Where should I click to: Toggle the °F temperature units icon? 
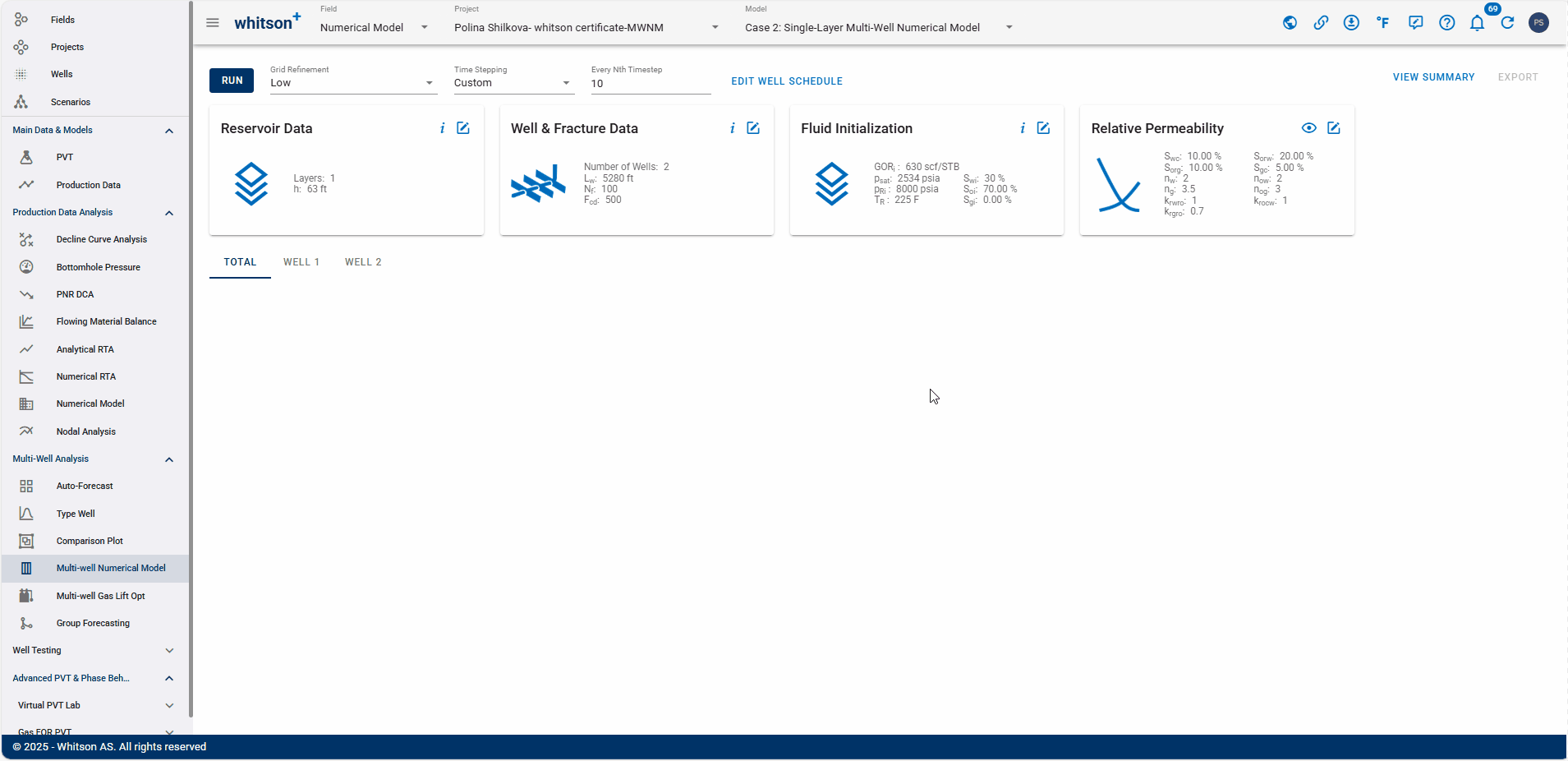point(1383,23)
